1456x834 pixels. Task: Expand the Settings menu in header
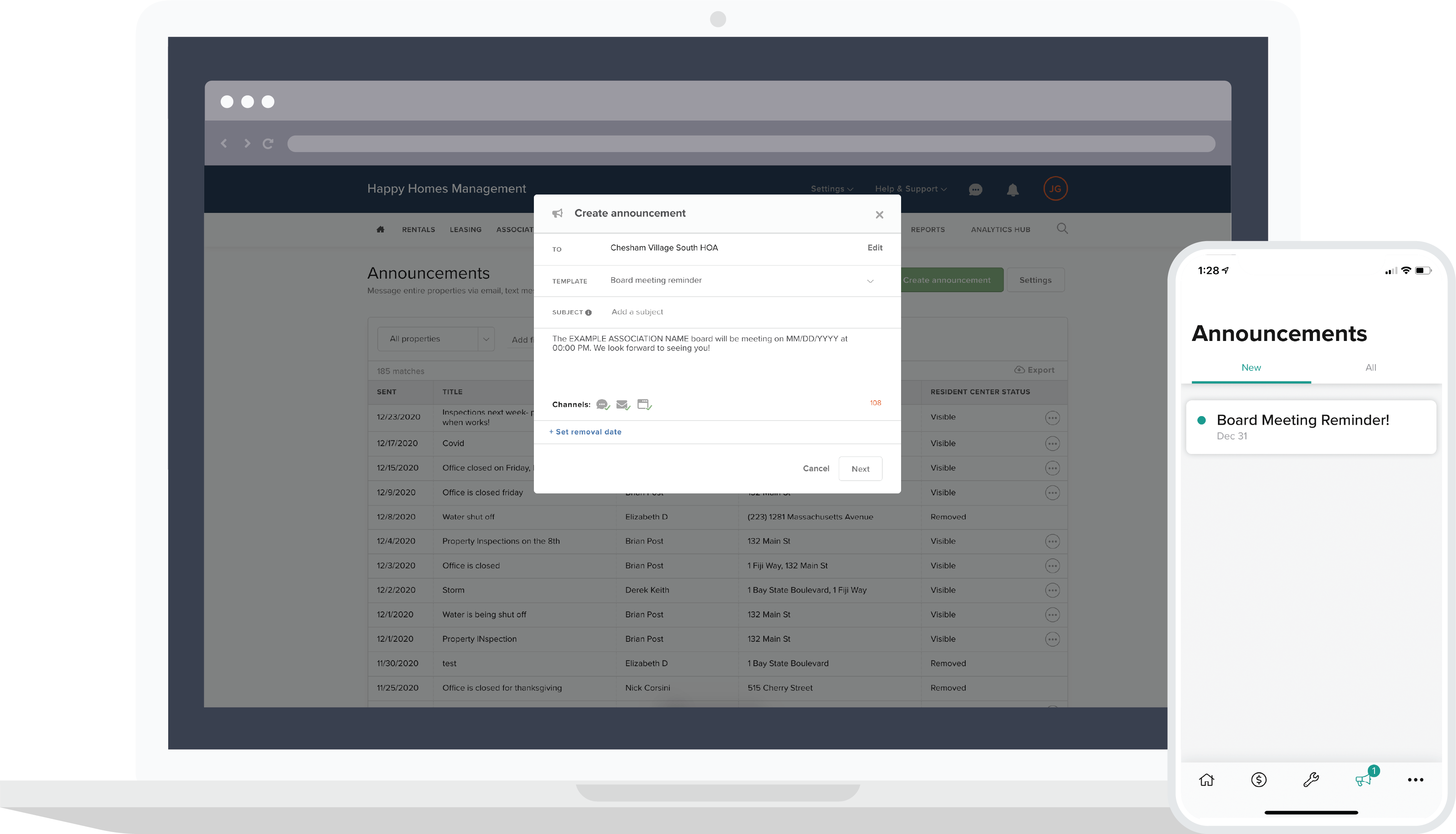click(x=831, y=189)
